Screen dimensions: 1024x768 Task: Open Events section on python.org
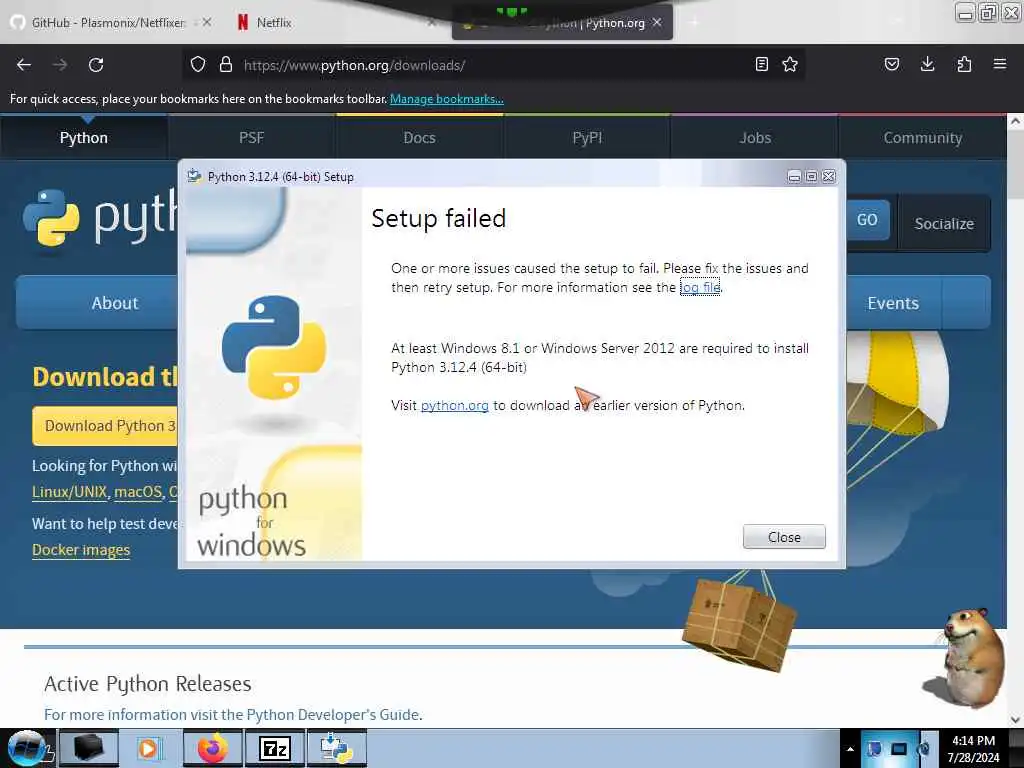(893, 303)
